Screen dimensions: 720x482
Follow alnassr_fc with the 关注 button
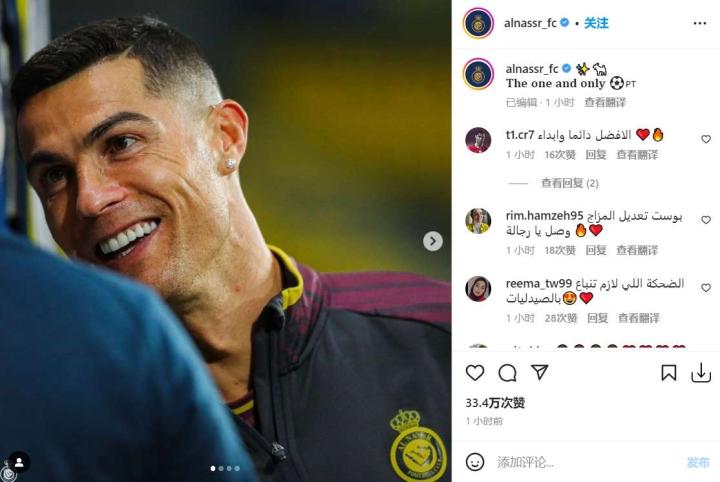click(x=596, y=23)
